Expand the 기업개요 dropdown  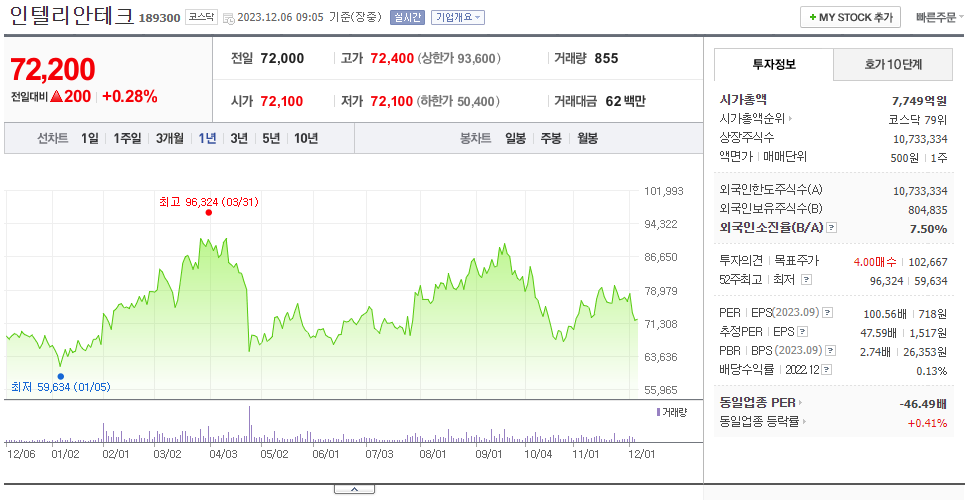[458, 17]
